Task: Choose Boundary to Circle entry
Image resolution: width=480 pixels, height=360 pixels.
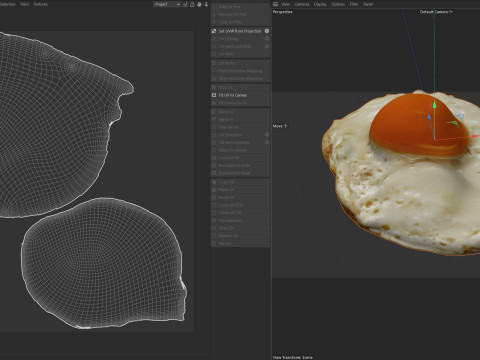Action: point(240,165)
